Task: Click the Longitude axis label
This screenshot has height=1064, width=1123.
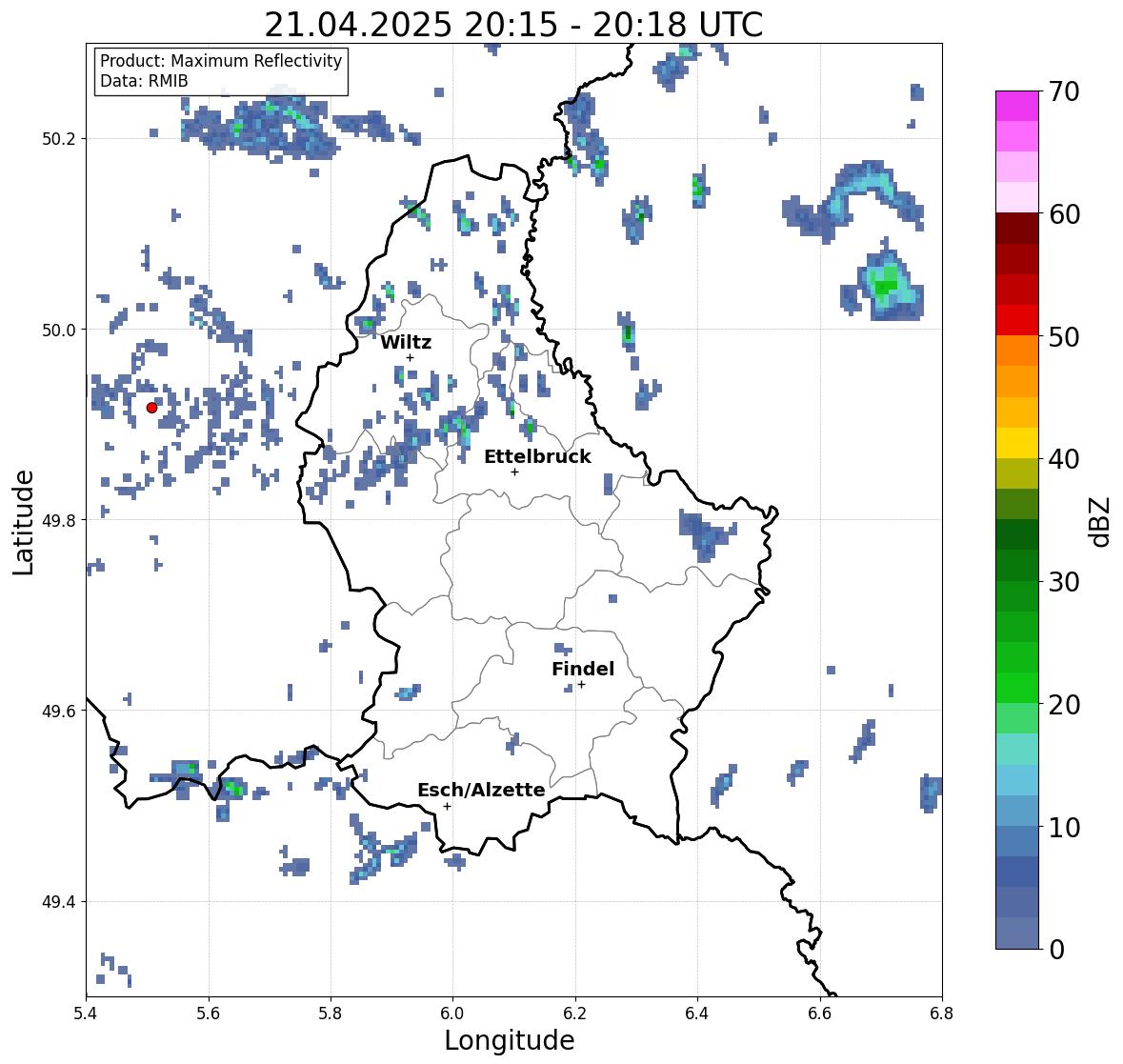Action: [510, 1040]
